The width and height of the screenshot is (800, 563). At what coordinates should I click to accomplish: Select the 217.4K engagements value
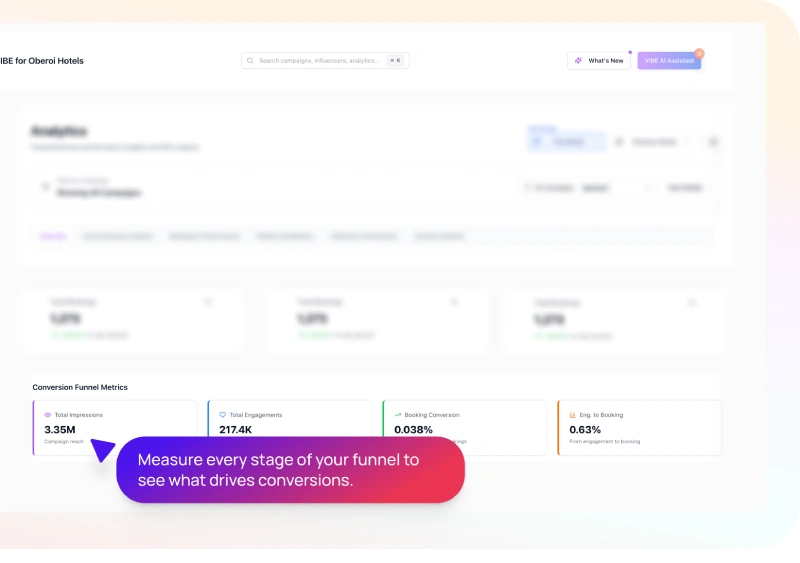pos(236,430)
